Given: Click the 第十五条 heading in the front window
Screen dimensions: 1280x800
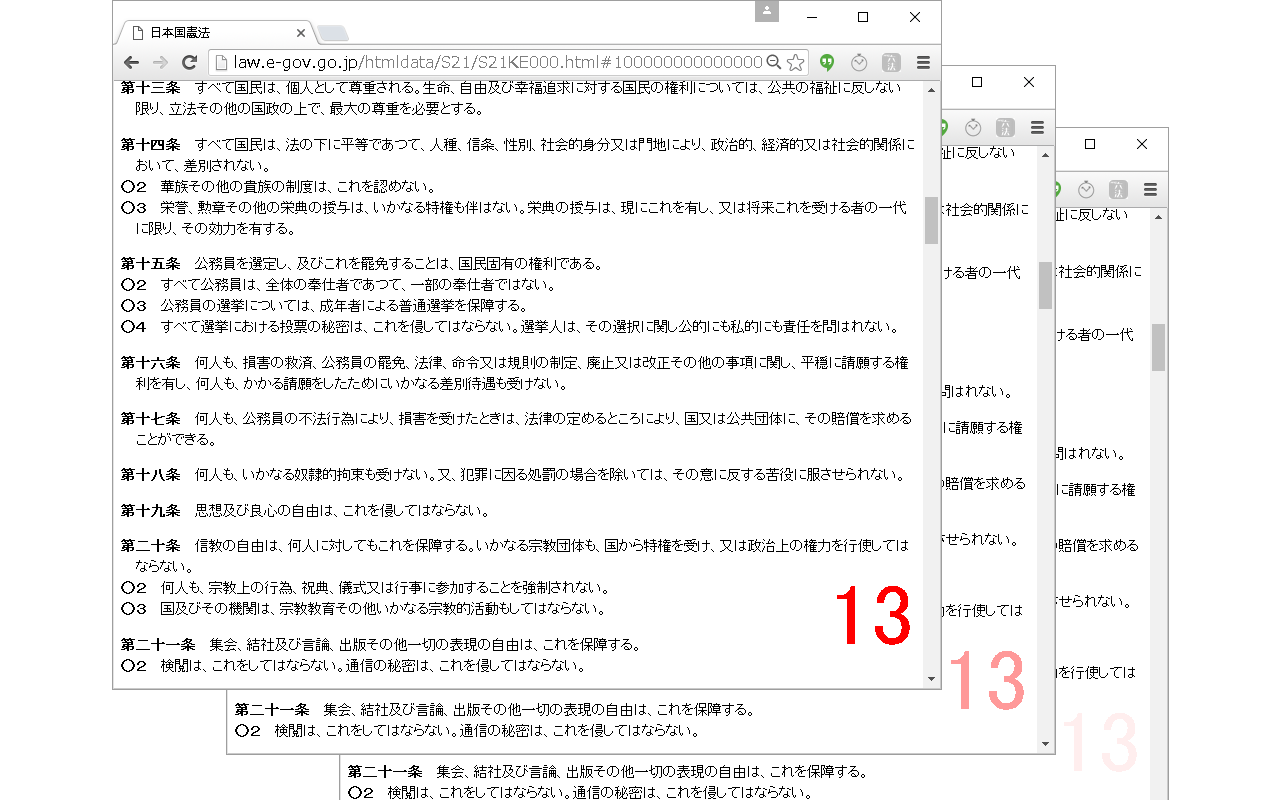Looking at the screenshot, I should [151, 264].
